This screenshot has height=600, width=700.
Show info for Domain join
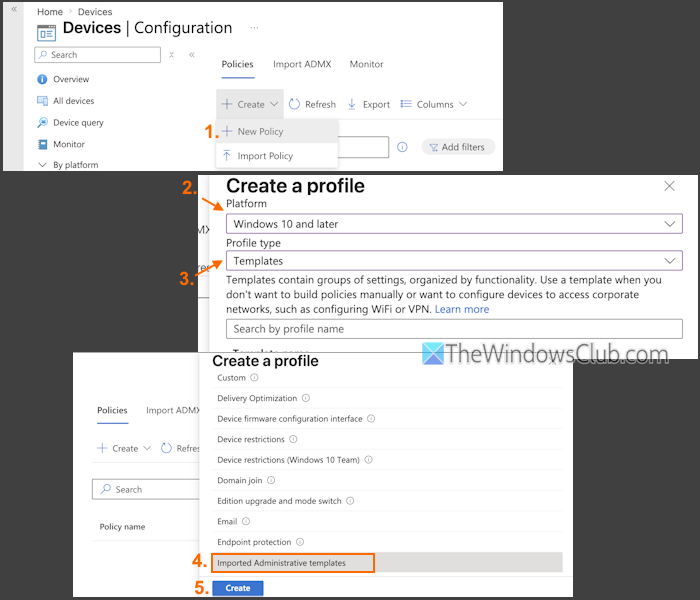point(271,480)
